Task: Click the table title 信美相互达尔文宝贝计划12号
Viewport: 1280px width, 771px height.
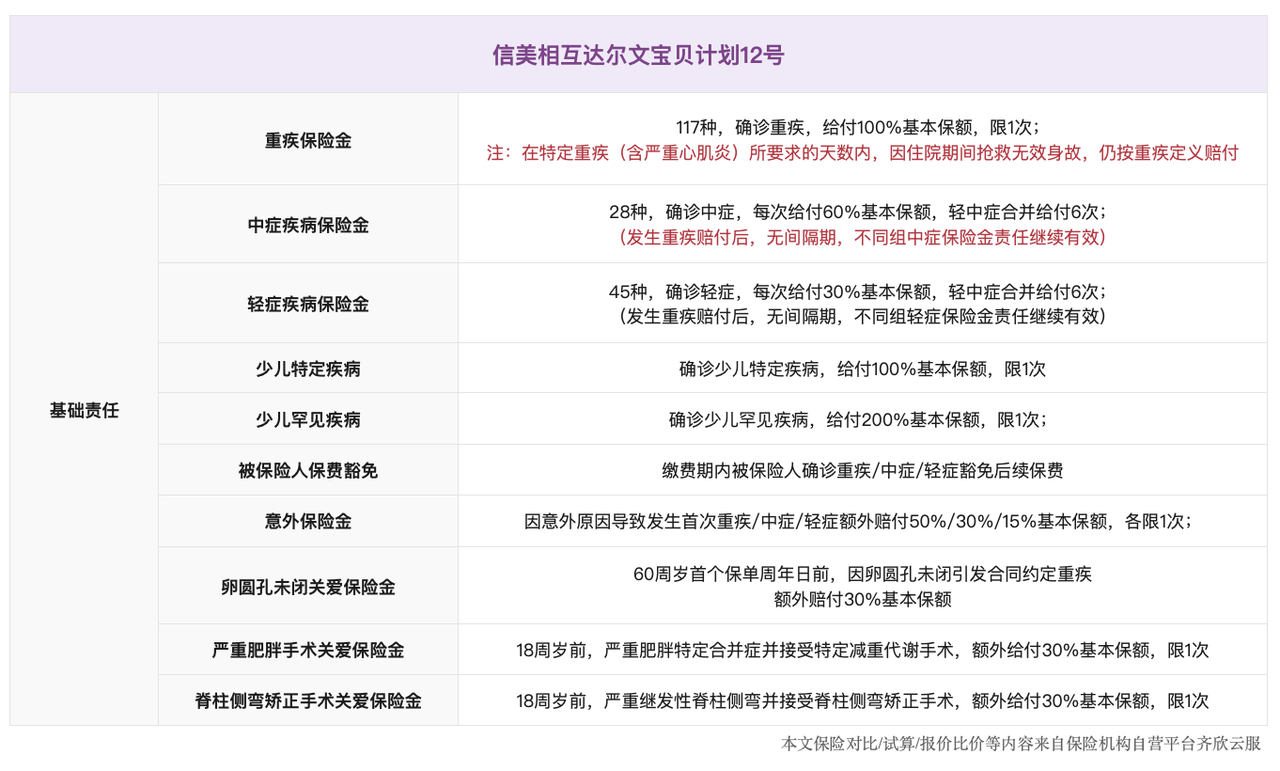Action: [638, 55]
